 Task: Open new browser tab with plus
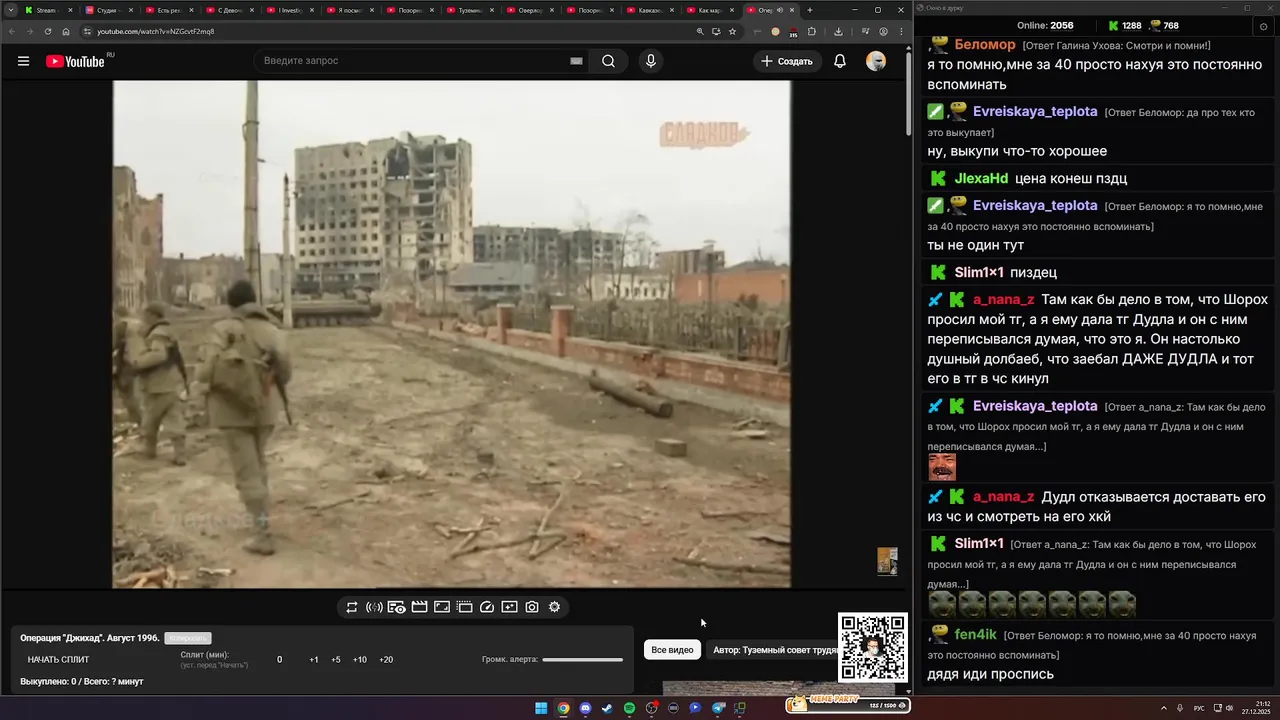(x=810, y=10)
